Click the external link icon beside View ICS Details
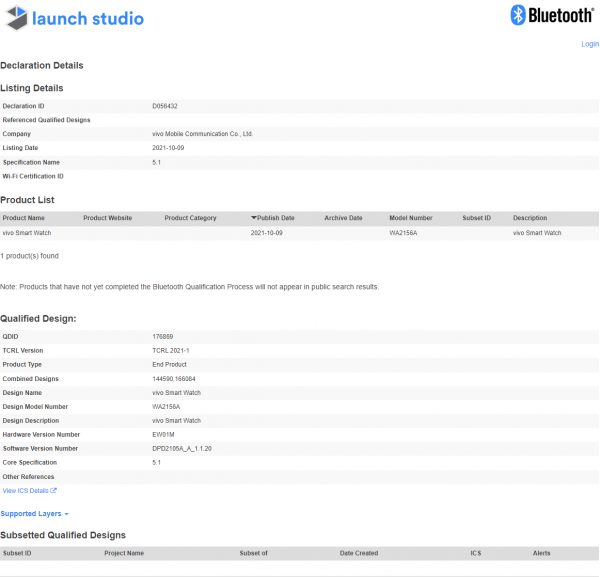Image resolution: width=600 pixels, height=577 pixels. [54, 491]
